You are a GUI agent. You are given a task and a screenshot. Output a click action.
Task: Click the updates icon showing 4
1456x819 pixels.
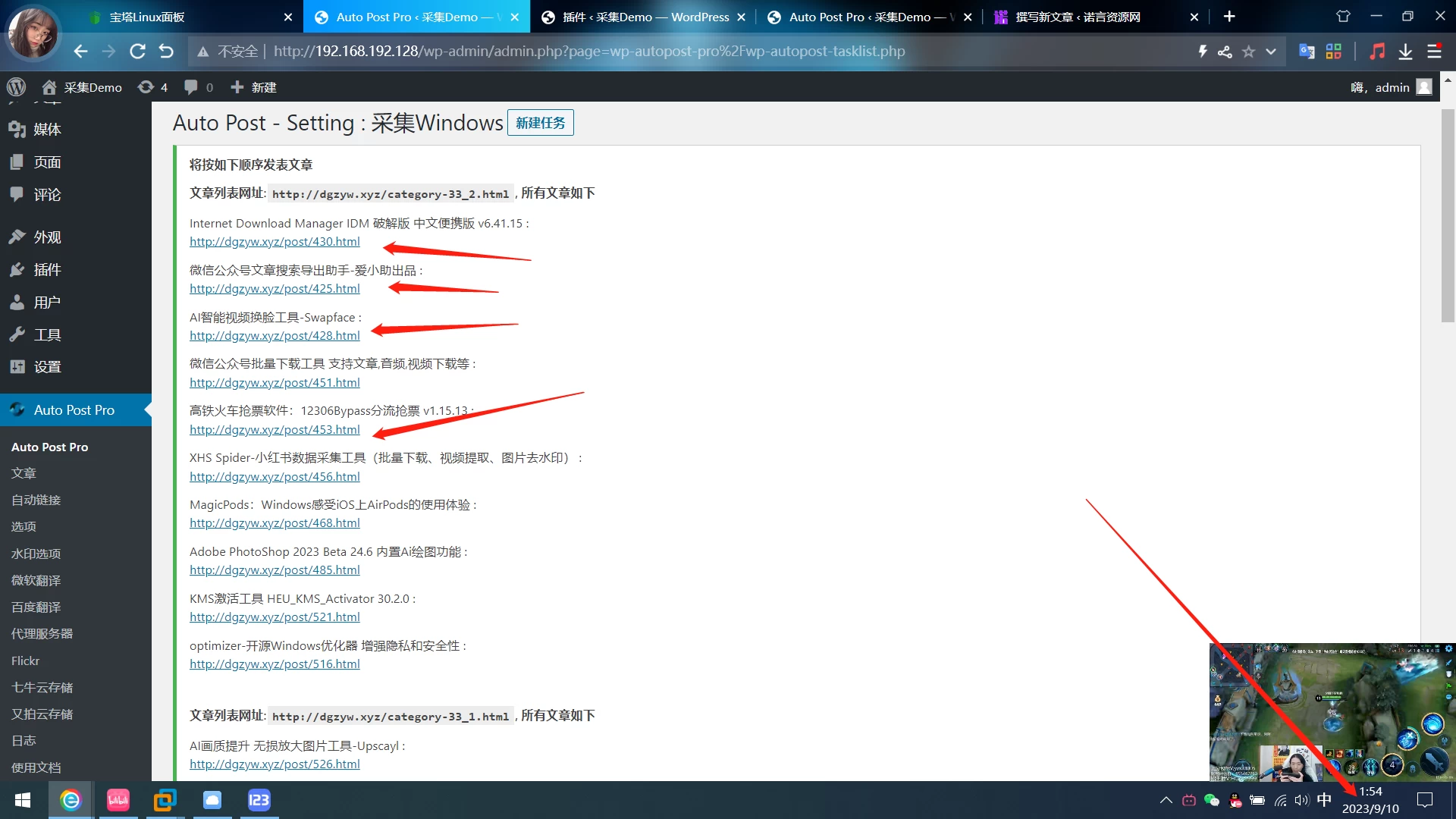tap(152, 87)
